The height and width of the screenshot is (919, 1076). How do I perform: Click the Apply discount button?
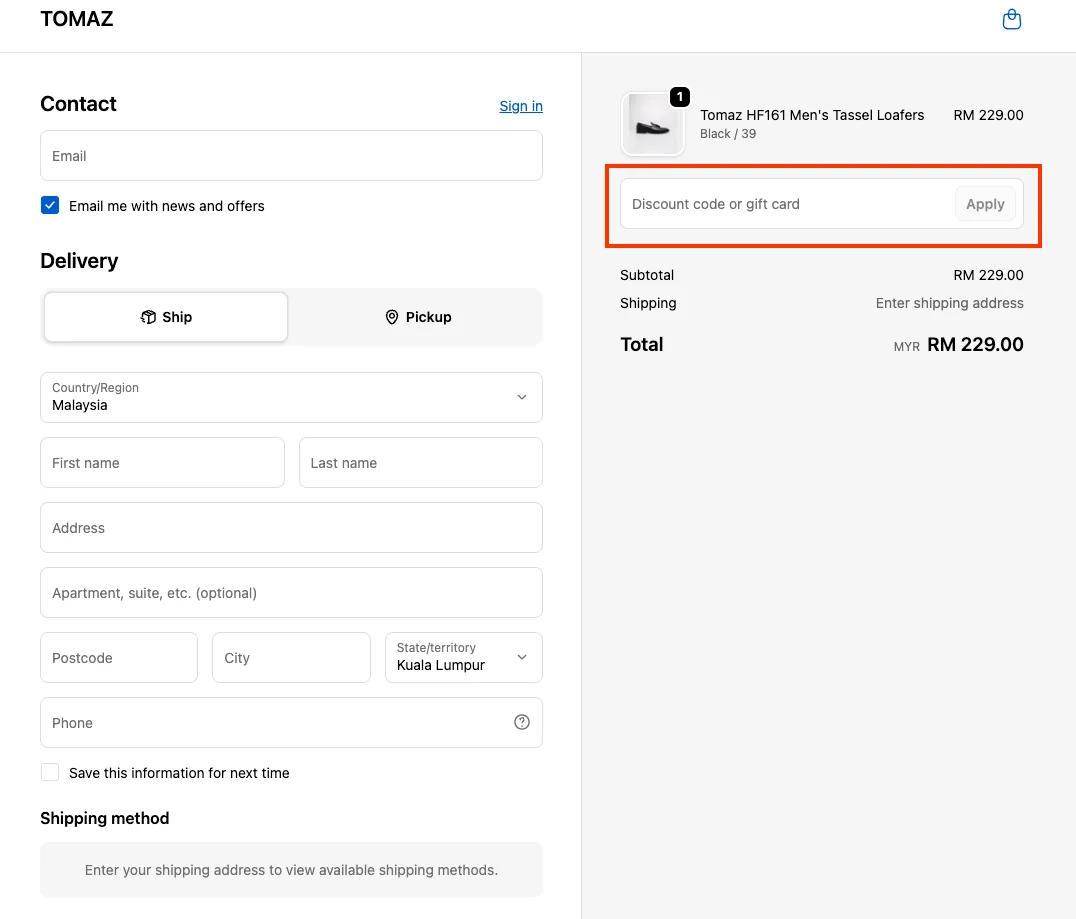pyautogui.click(x=985, y=204)
